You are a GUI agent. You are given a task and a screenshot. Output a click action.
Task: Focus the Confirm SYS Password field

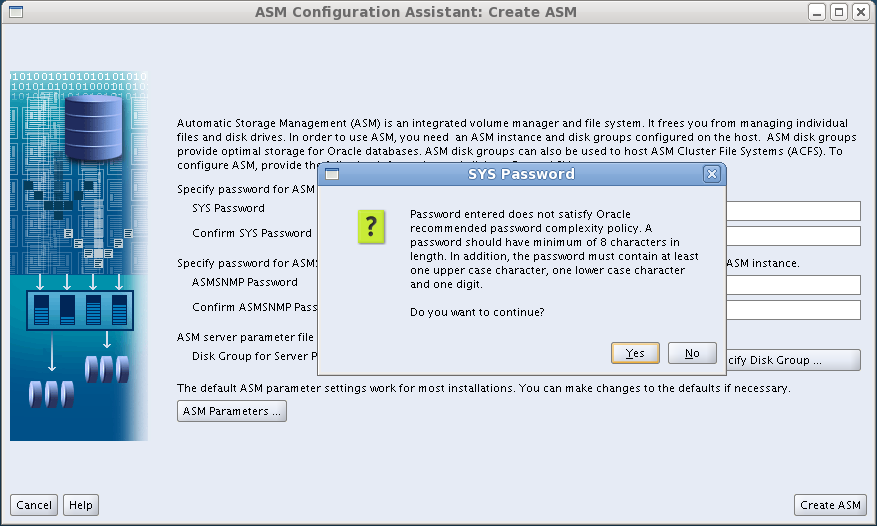(x=793, y=236)
